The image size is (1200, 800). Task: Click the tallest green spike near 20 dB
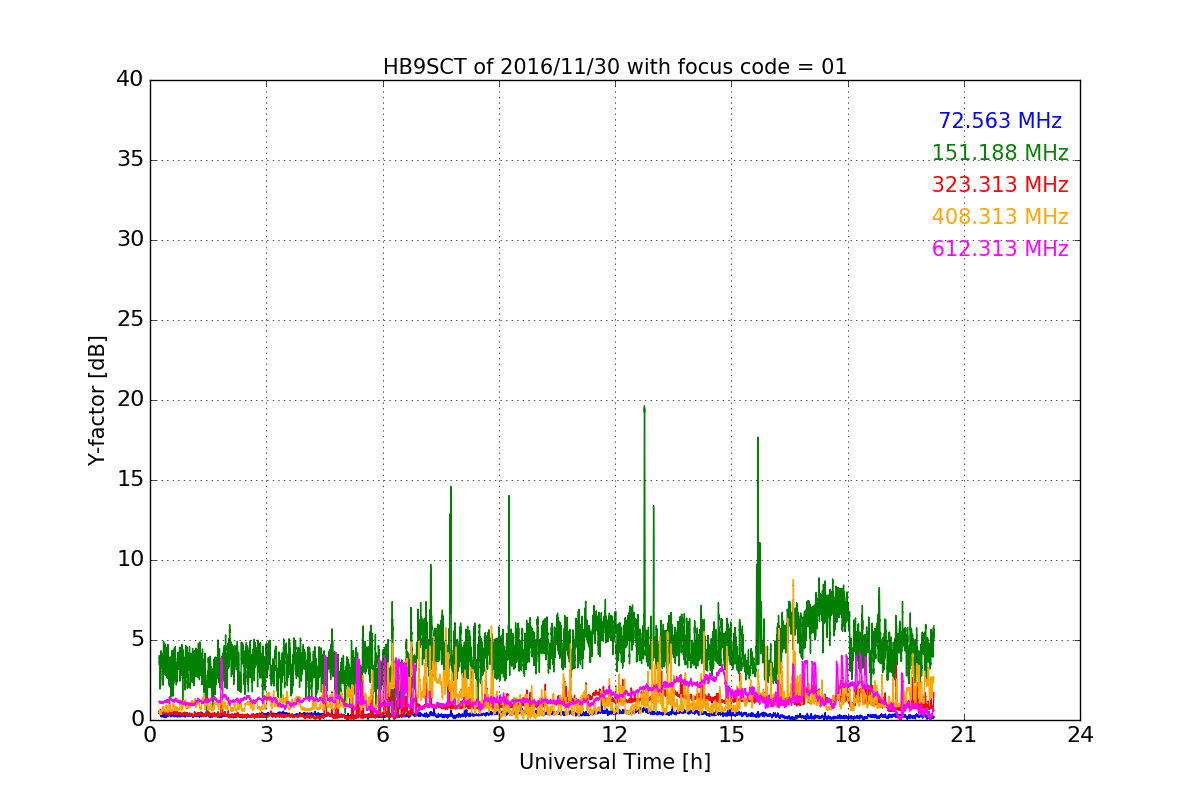click(644, 408)
